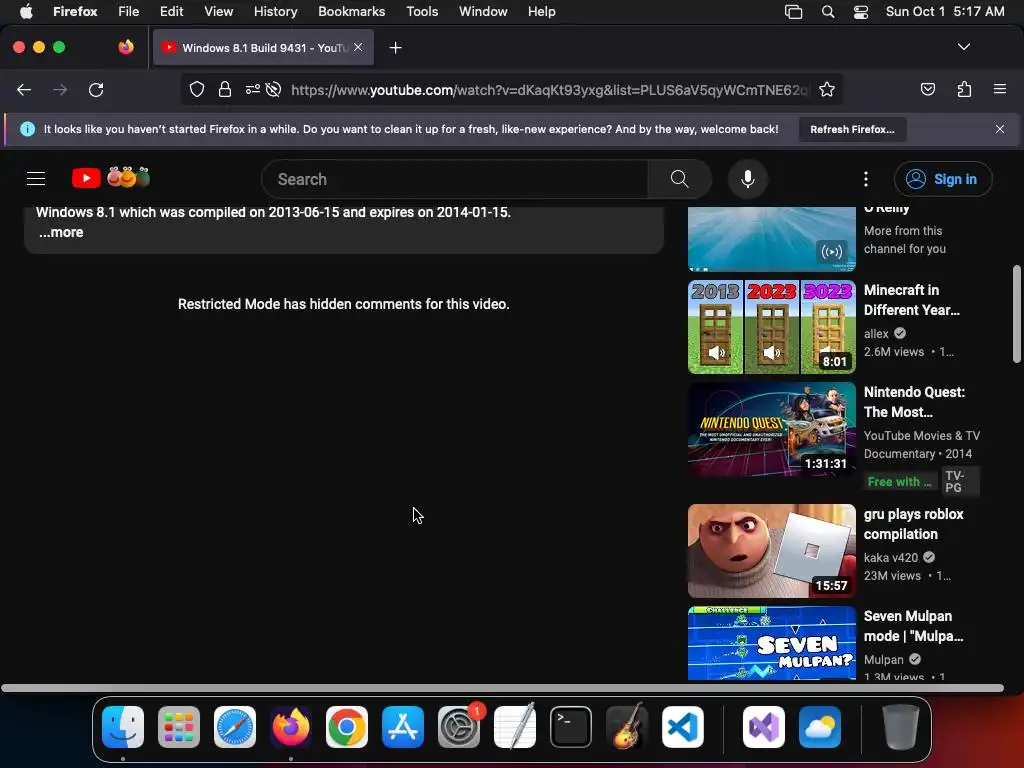Reload the page with refresh icon
This screenshot has height=768, width=1024.
coord(96,89)
